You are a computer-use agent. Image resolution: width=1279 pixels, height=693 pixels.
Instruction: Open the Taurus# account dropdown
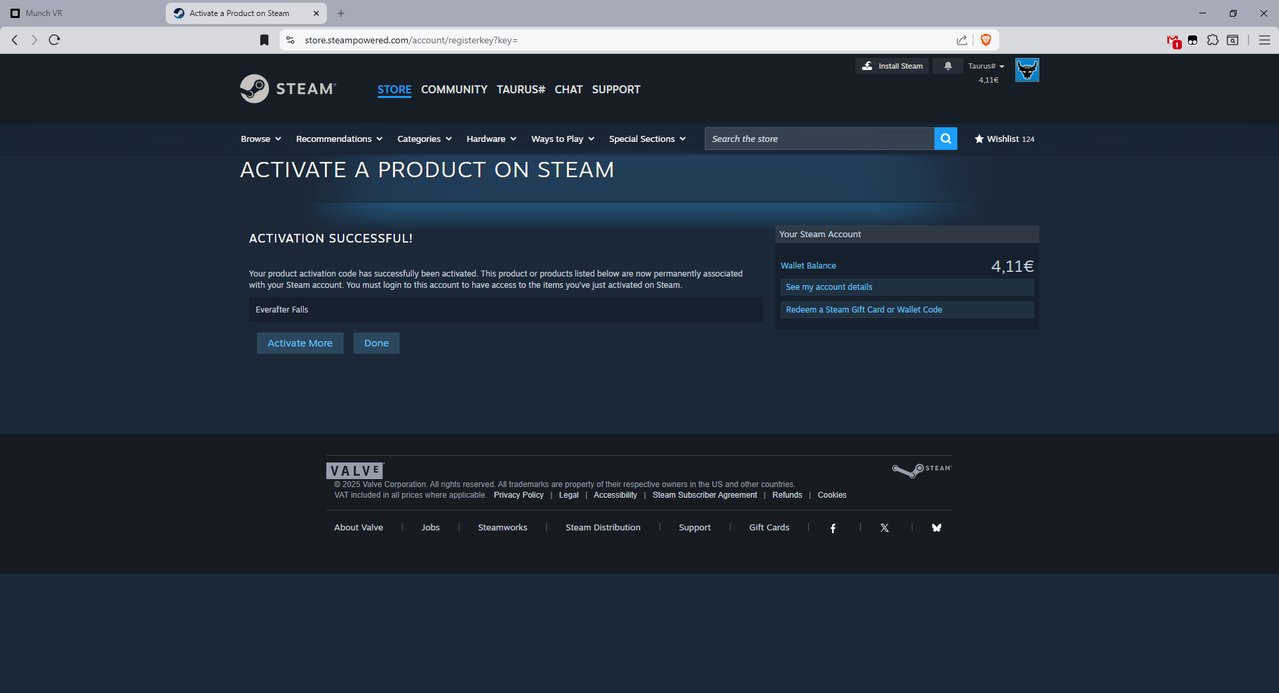pyautogui.click(x=987, y=66)
